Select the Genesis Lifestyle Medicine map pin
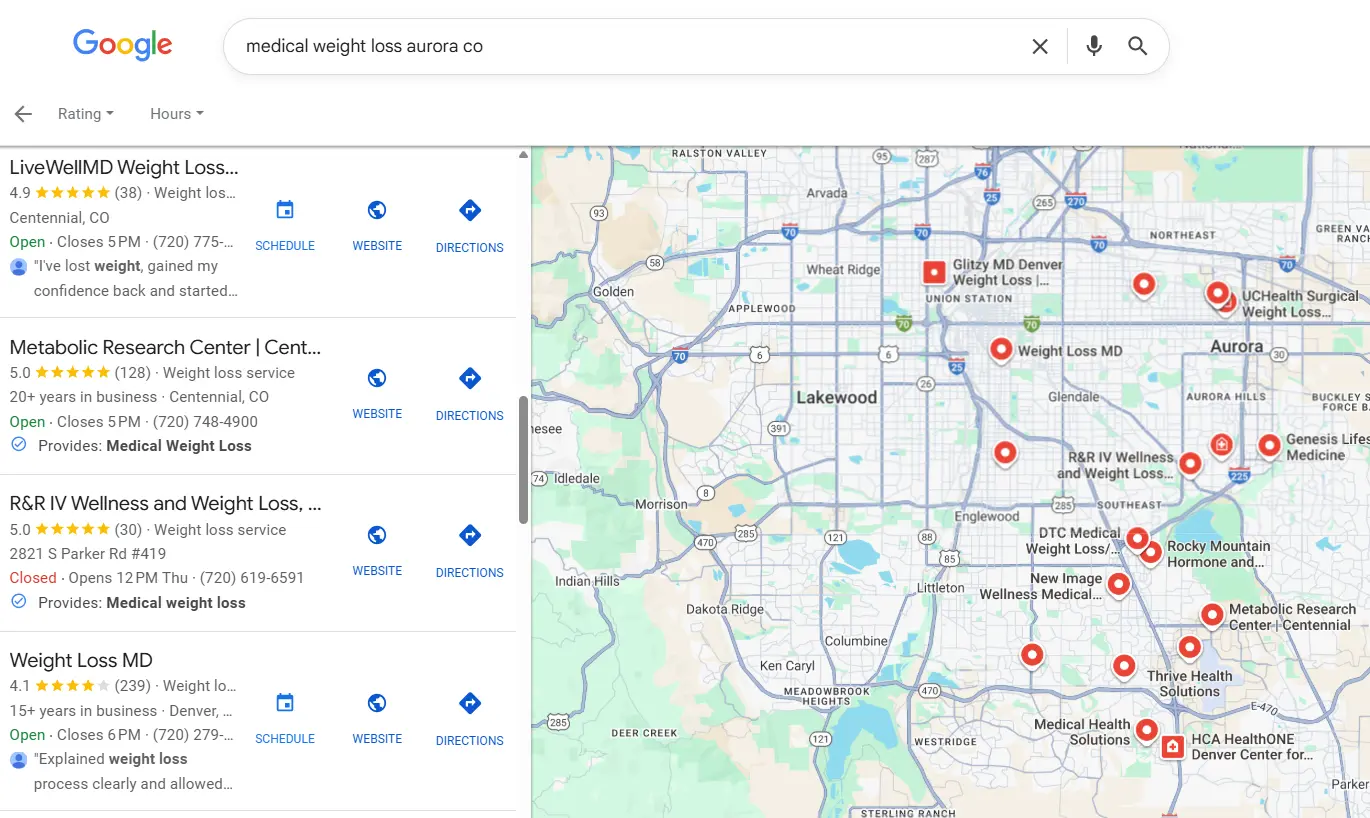 pyautogui.click(x=1269, y=445)
